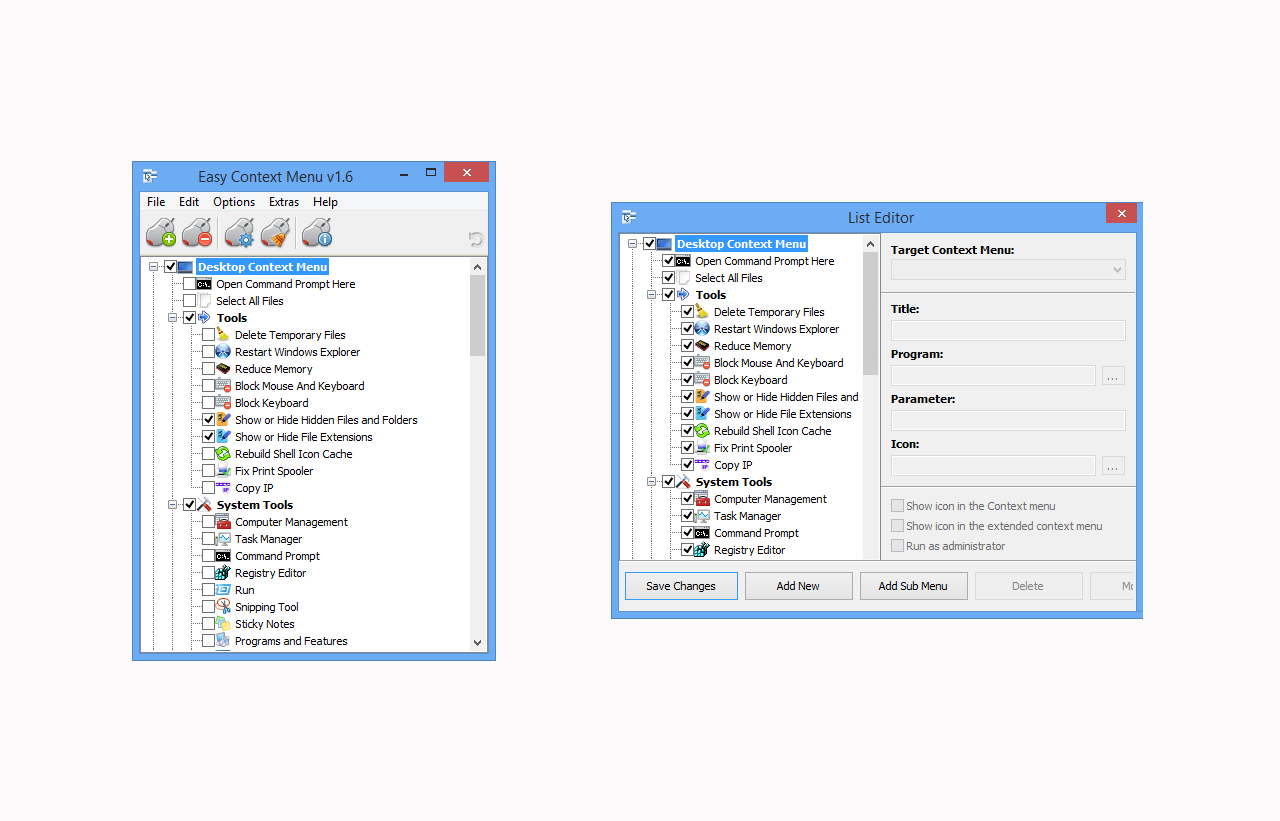Click the Snipping Tool scissors icon in main window
The height and width of the screenshot is (821, 1280).
click(223, 607)
